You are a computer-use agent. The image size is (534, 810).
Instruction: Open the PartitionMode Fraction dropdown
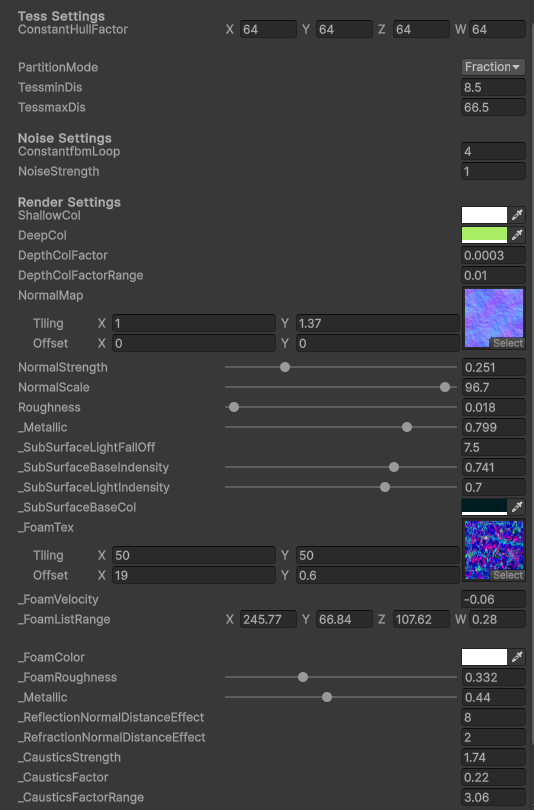[x=493, y=67]
